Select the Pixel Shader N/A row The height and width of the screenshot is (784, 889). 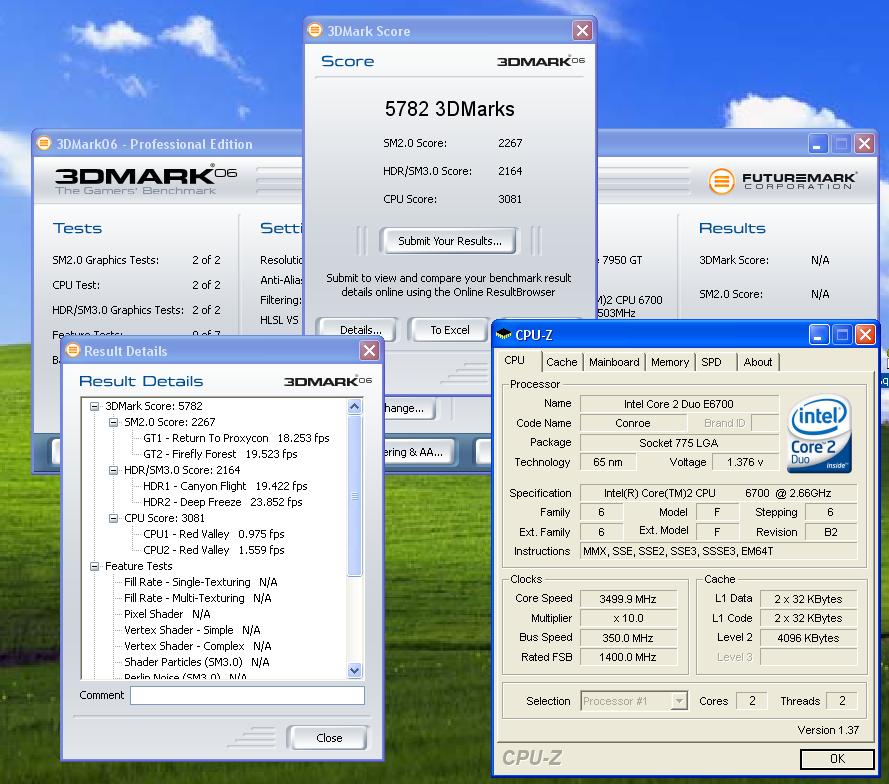pos(167,614)
